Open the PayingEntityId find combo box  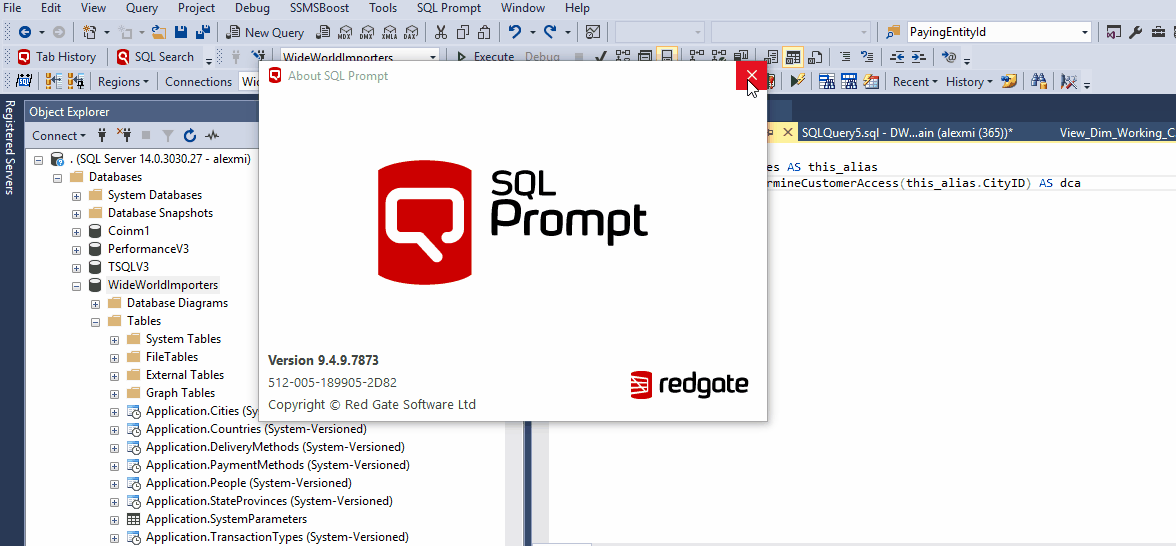click(996, 32)
